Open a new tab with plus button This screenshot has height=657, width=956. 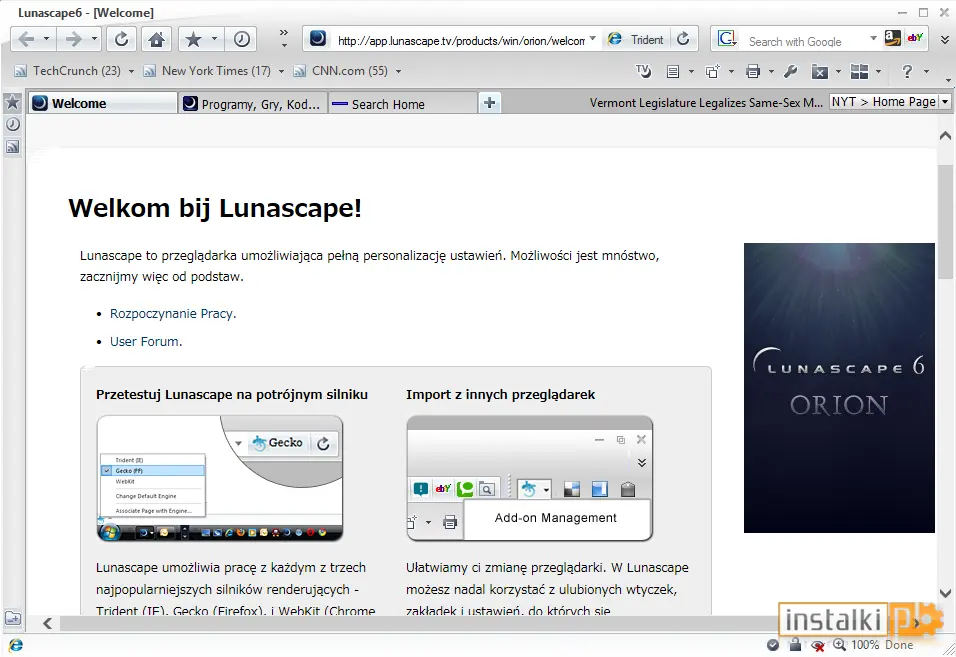(489, 103)
